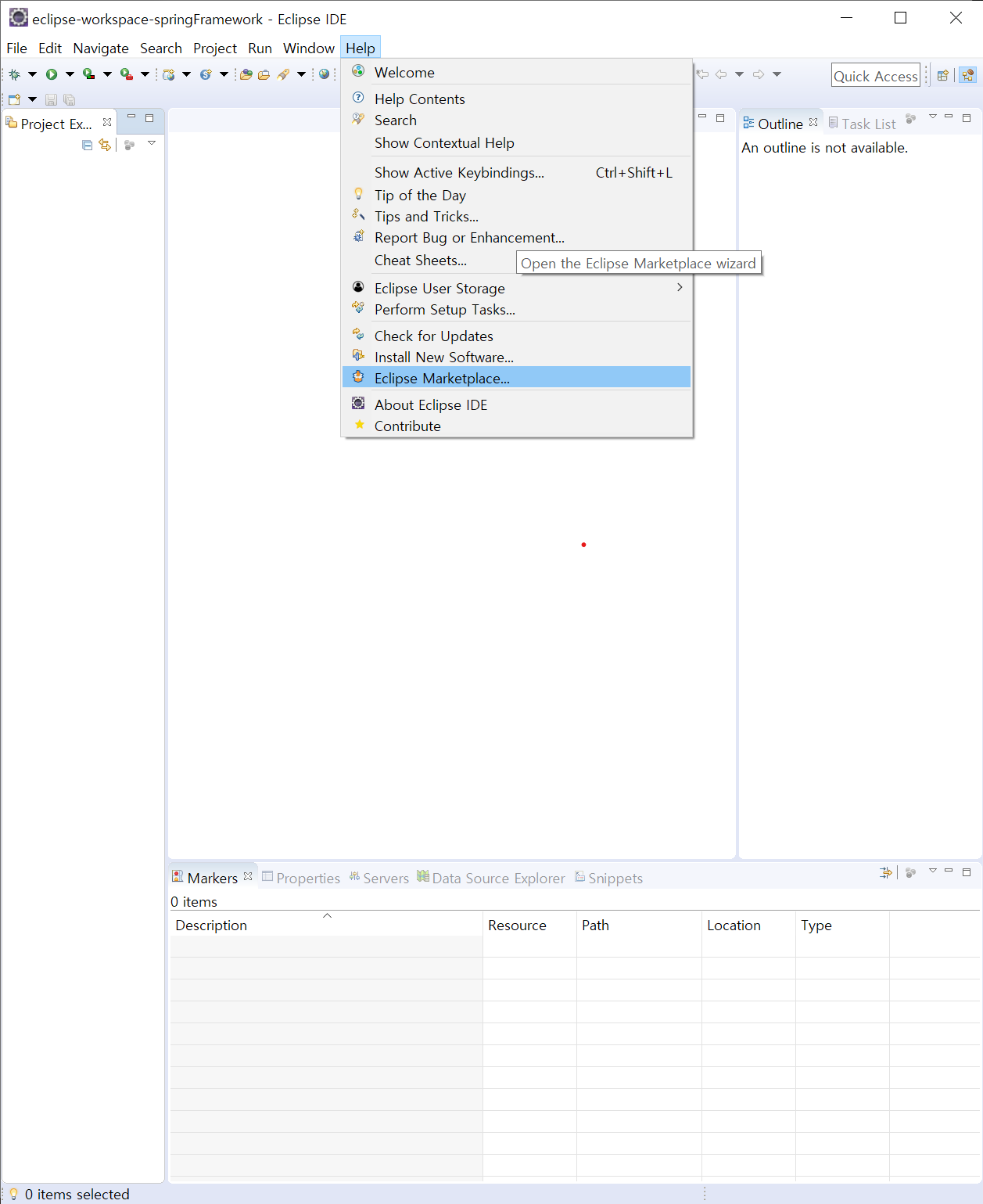Open About Eclipse IDE from Help menu
This screenshot has height=1204, width=983.
(516, 404)
